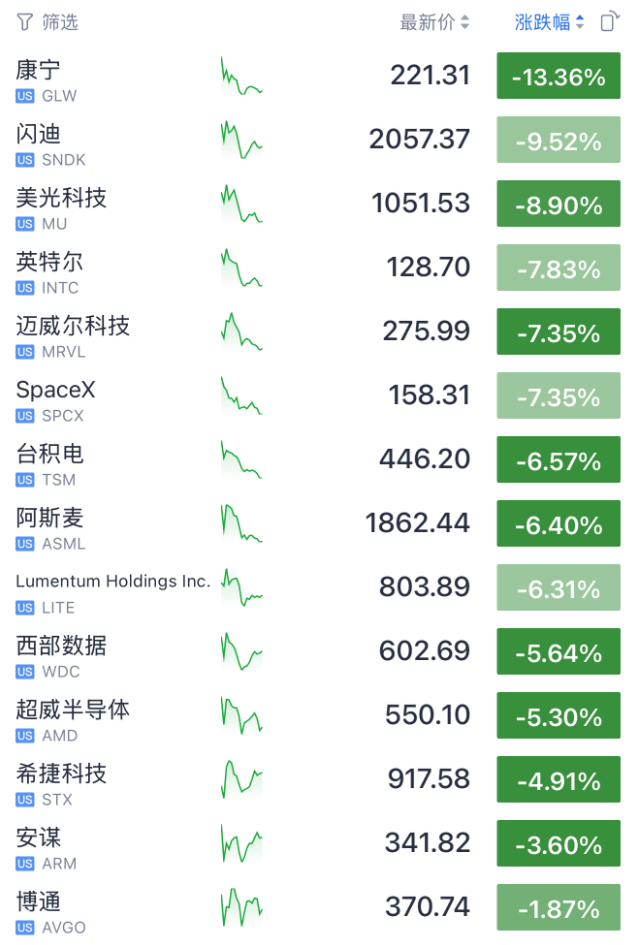Tap the US market tag beside MRVL

(25, 352)
